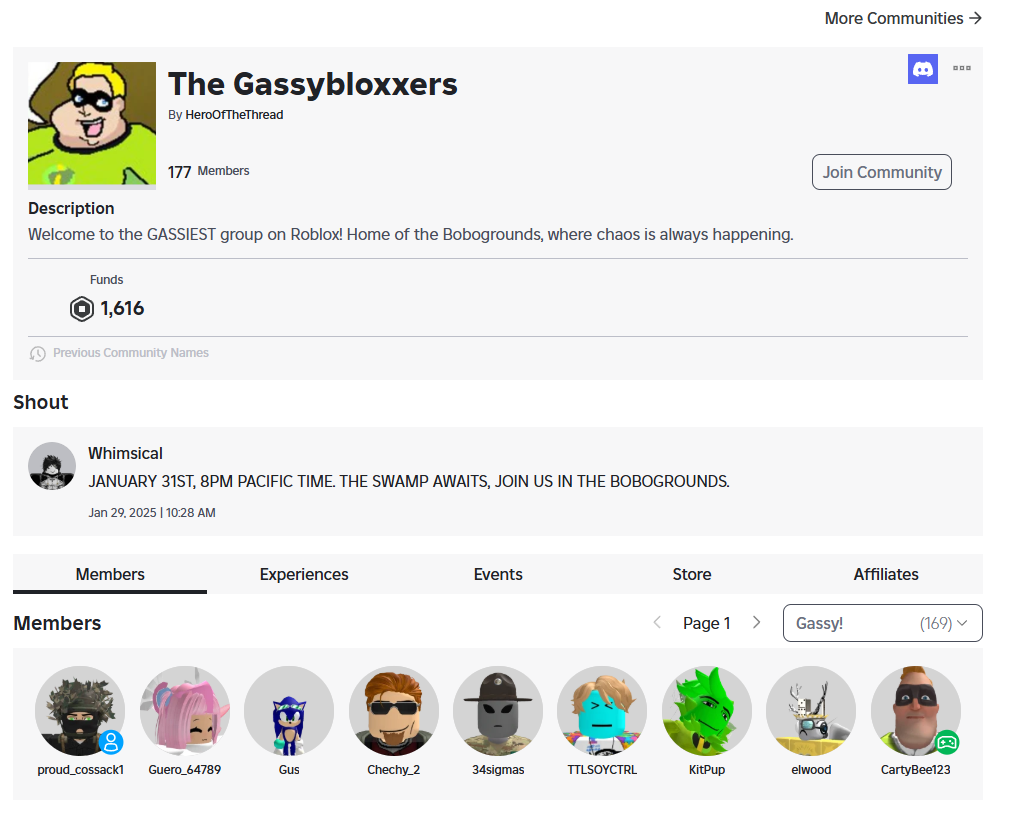Visit HeroOfTheThread's profile link

pyautogui.click(x=234, y=115)
